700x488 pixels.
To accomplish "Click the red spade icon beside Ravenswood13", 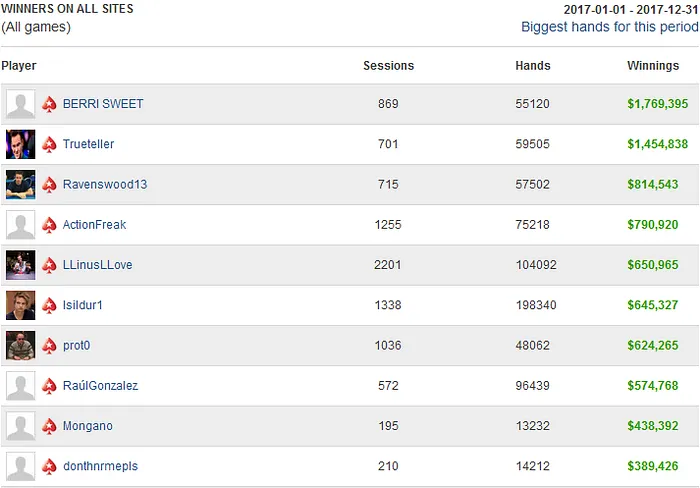I will click(50, 185).
